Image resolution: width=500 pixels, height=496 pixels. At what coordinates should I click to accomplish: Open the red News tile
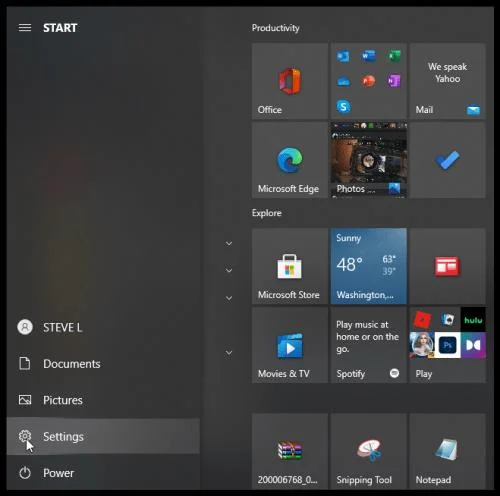pyautogui.click(x=447, y=266)
